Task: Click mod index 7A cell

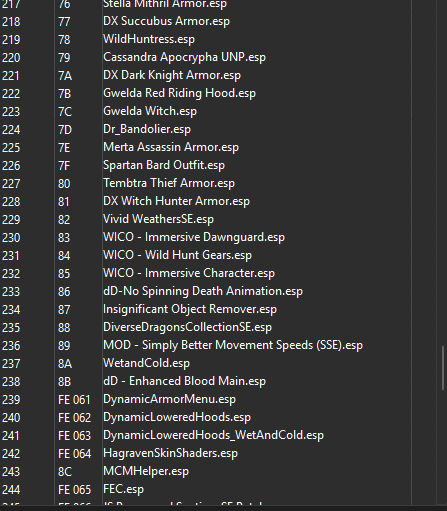Action: coord(65,75)
